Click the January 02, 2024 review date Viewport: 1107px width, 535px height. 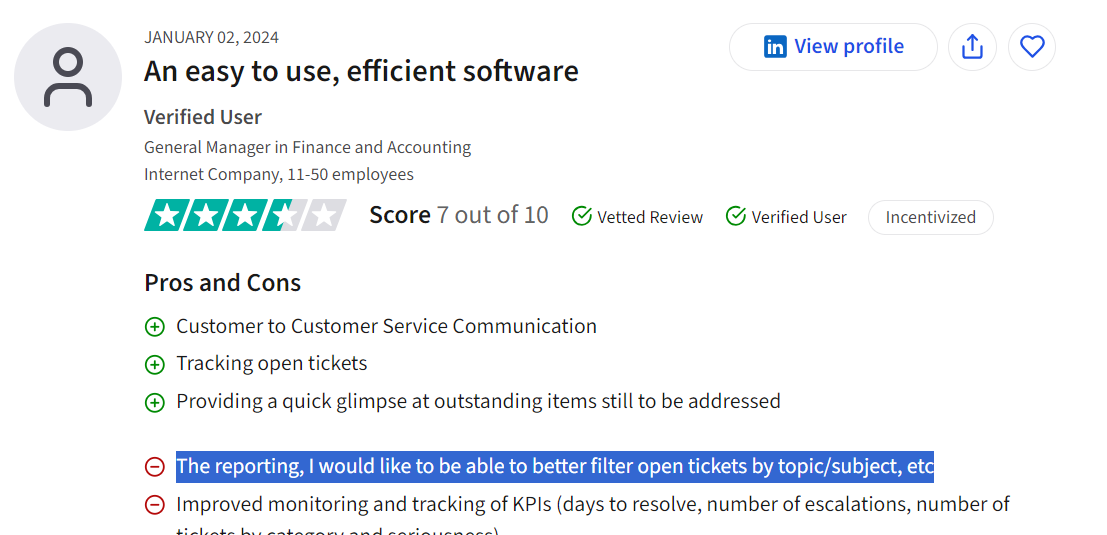[x=211, y=38]
